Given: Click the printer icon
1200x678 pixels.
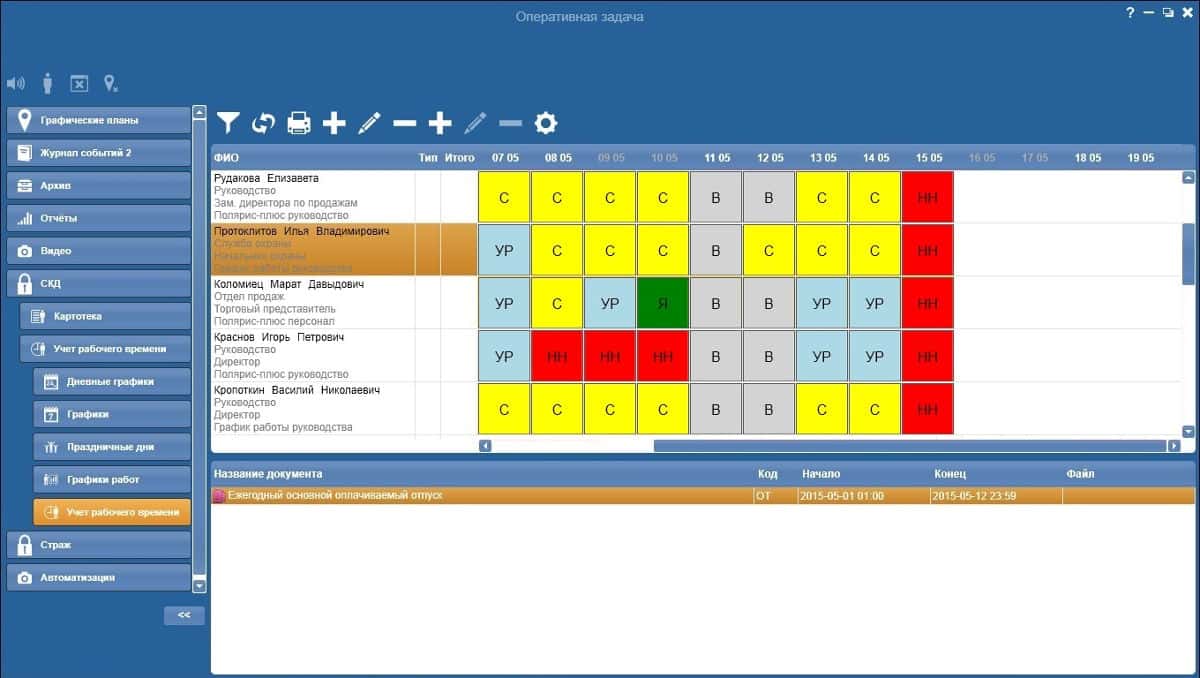Looking at the screenshot, I should (299, 123).
